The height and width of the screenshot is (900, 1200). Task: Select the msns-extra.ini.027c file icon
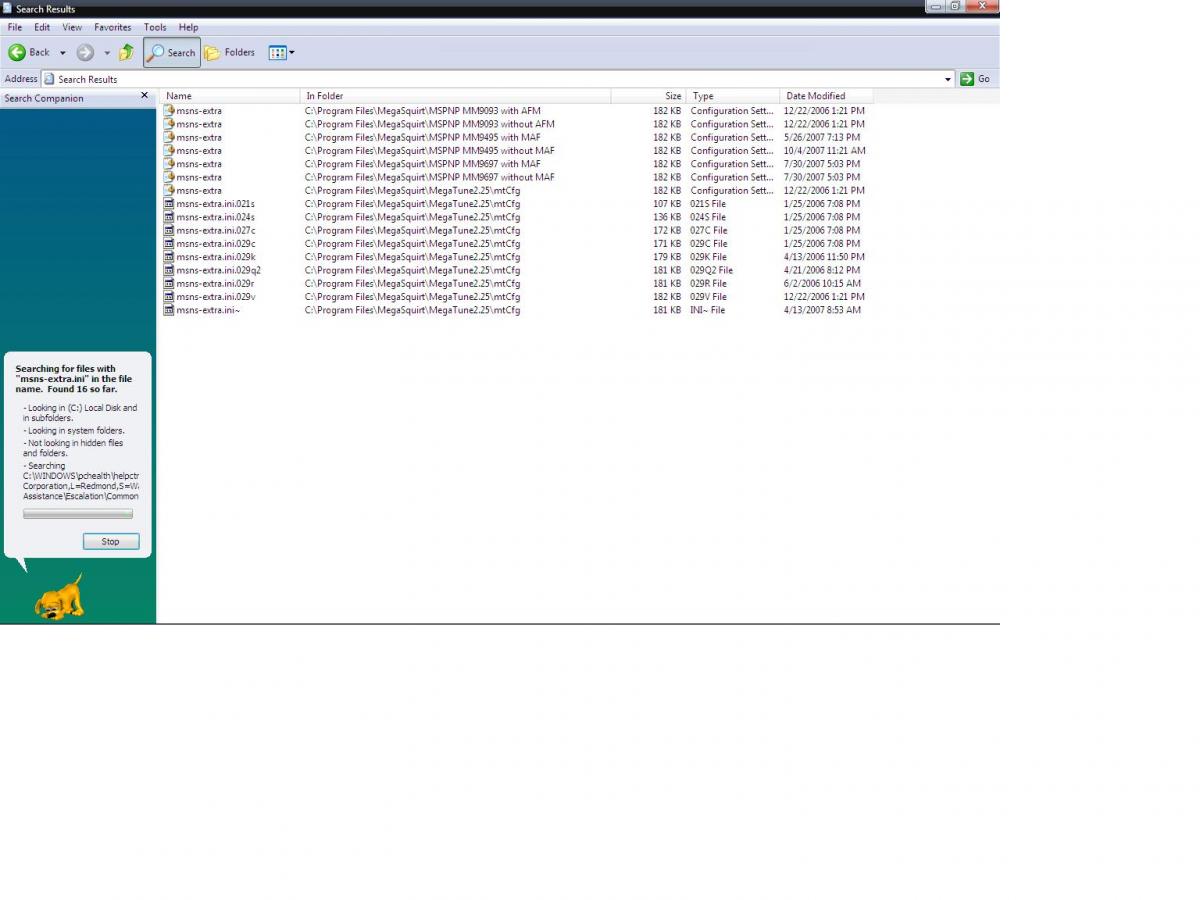169,230
